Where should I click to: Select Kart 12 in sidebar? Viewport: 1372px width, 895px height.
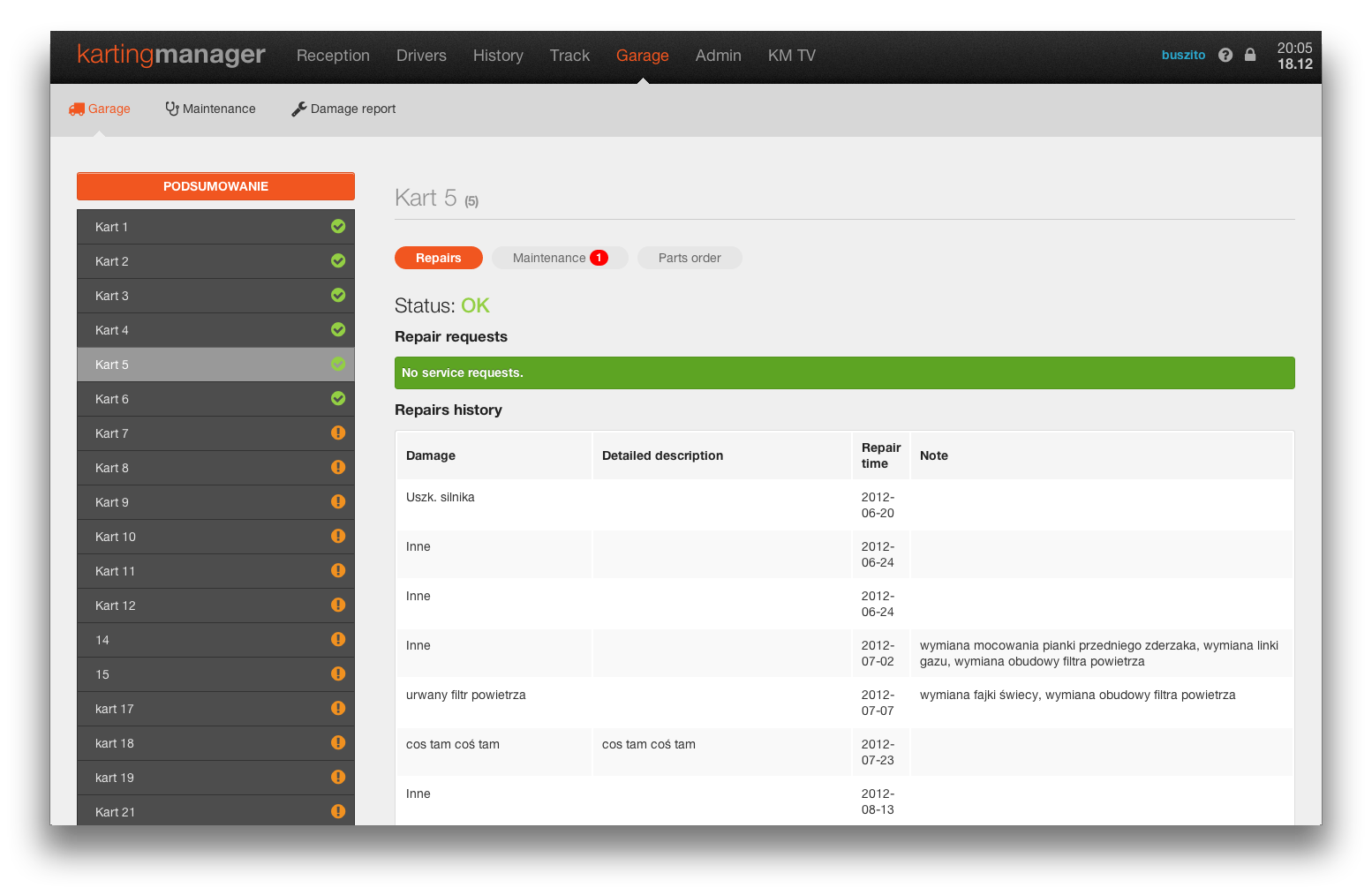click(215, 605)
